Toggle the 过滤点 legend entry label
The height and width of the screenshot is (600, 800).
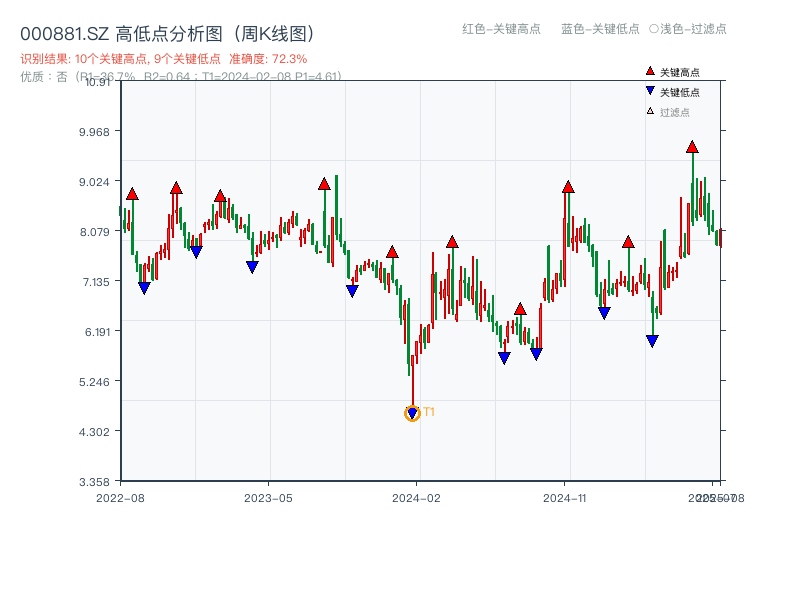674,112
